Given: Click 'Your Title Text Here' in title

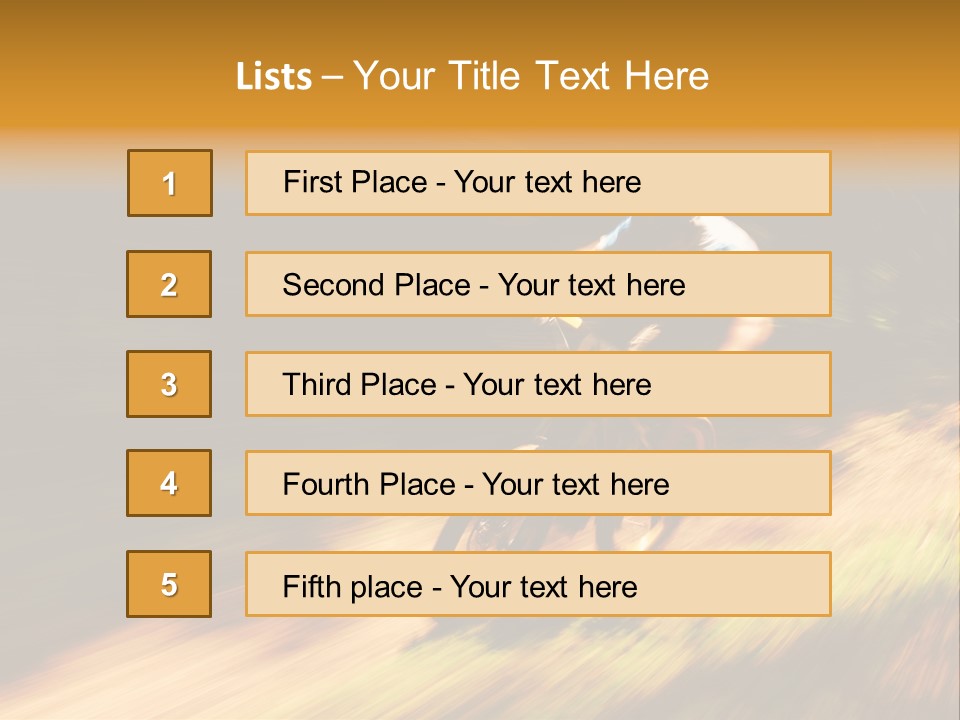Looking at the screenshot, I should pos(531,77).
